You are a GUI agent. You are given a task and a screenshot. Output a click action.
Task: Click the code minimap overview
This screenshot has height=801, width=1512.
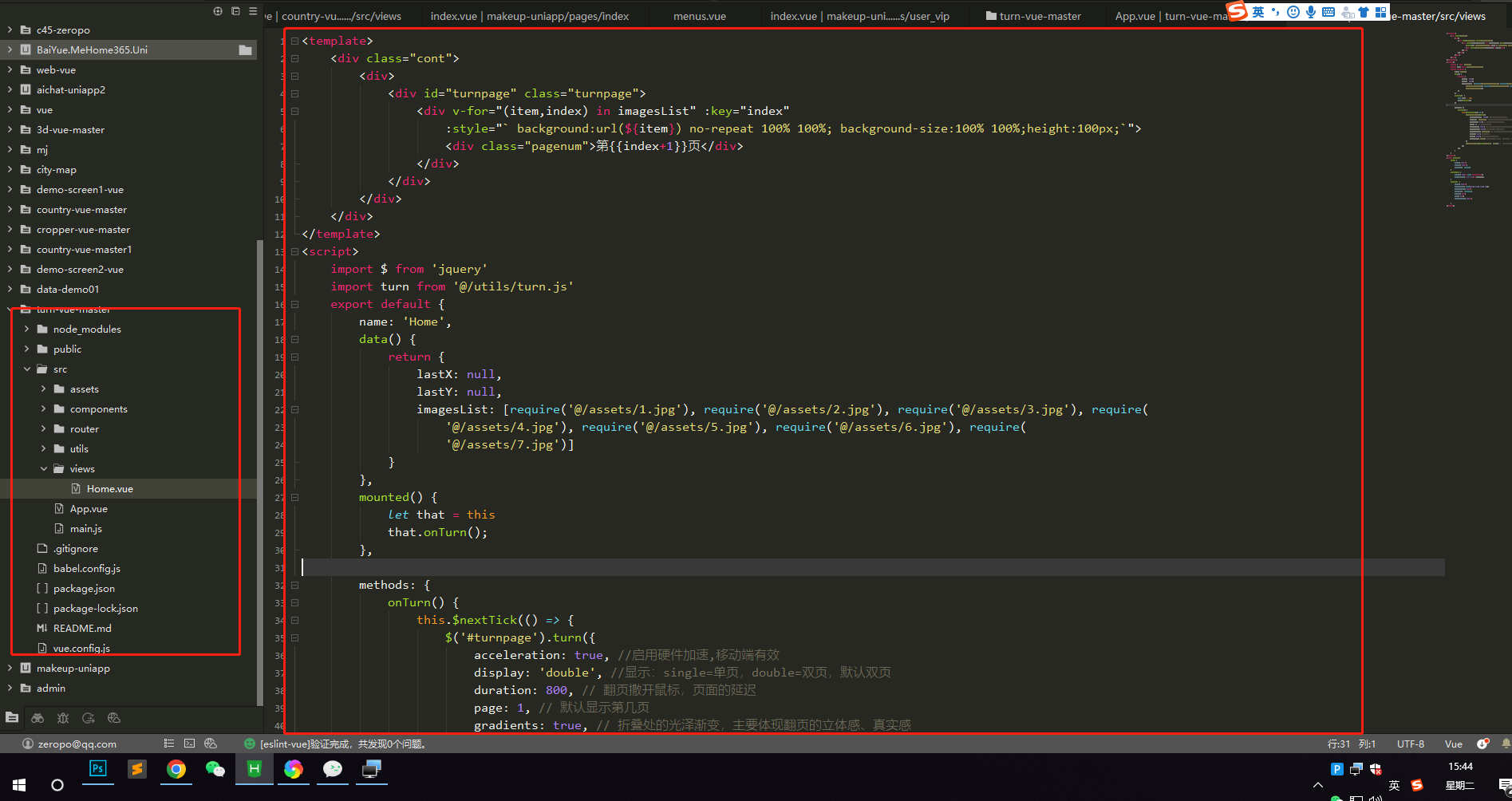(x=1478, y=120)
